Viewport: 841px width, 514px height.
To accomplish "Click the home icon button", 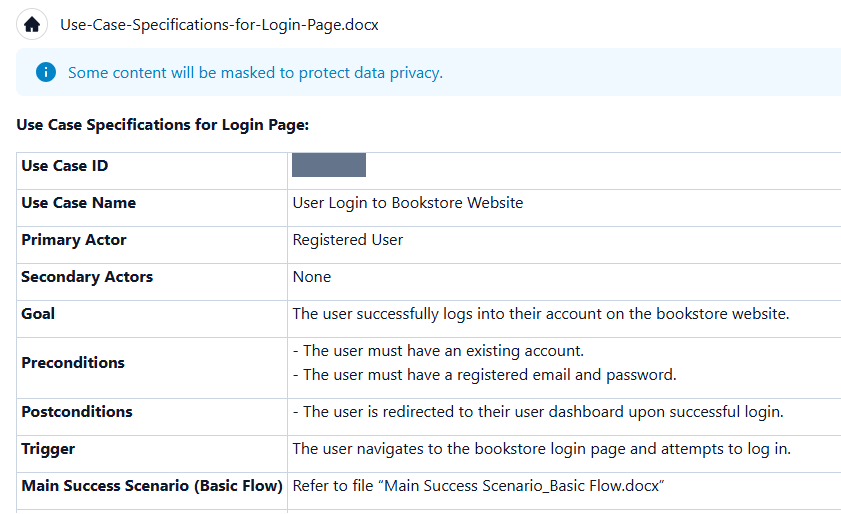I will coord(32,24).
